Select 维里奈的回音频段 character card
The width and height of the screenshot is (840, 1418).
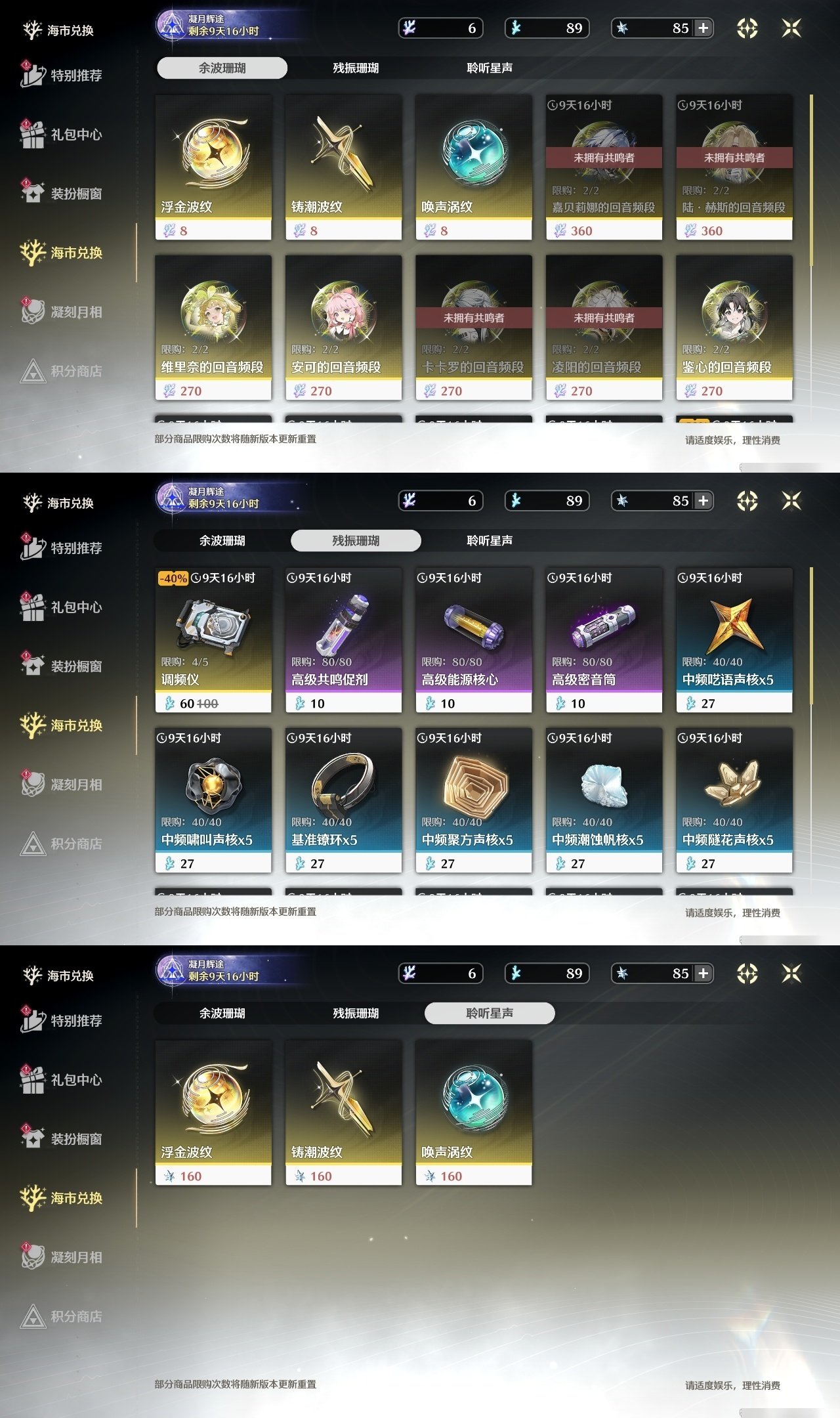[213, 328]
